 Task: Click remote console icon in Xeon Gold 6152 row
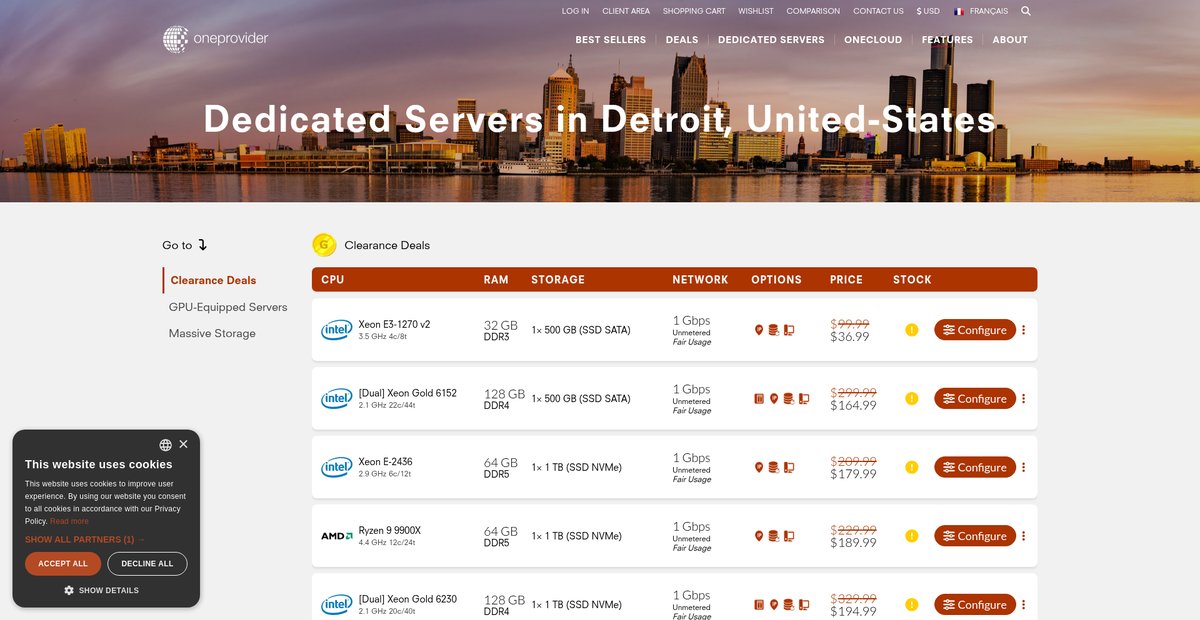804,399
